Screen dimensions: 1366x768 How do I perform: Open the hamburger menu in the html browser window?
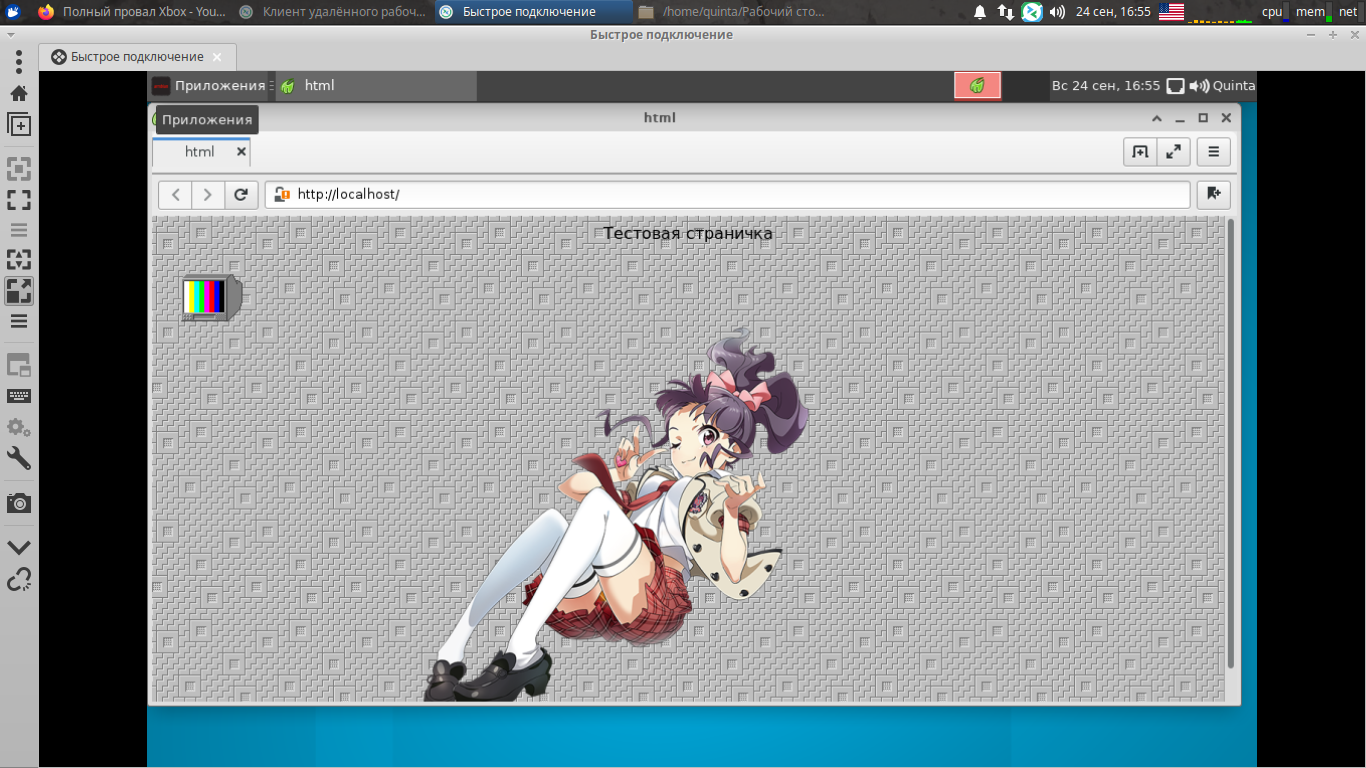(x=1213, y=152)
